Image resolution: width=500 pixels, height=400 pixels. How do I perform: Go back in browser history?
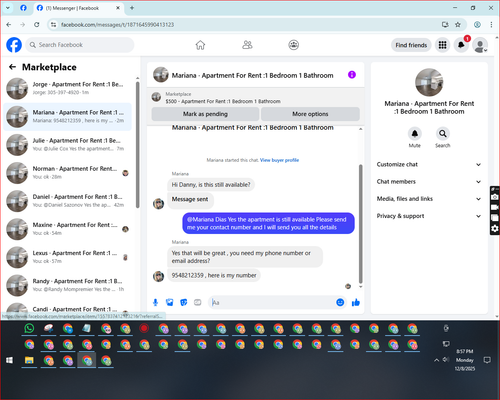point(9,24)
